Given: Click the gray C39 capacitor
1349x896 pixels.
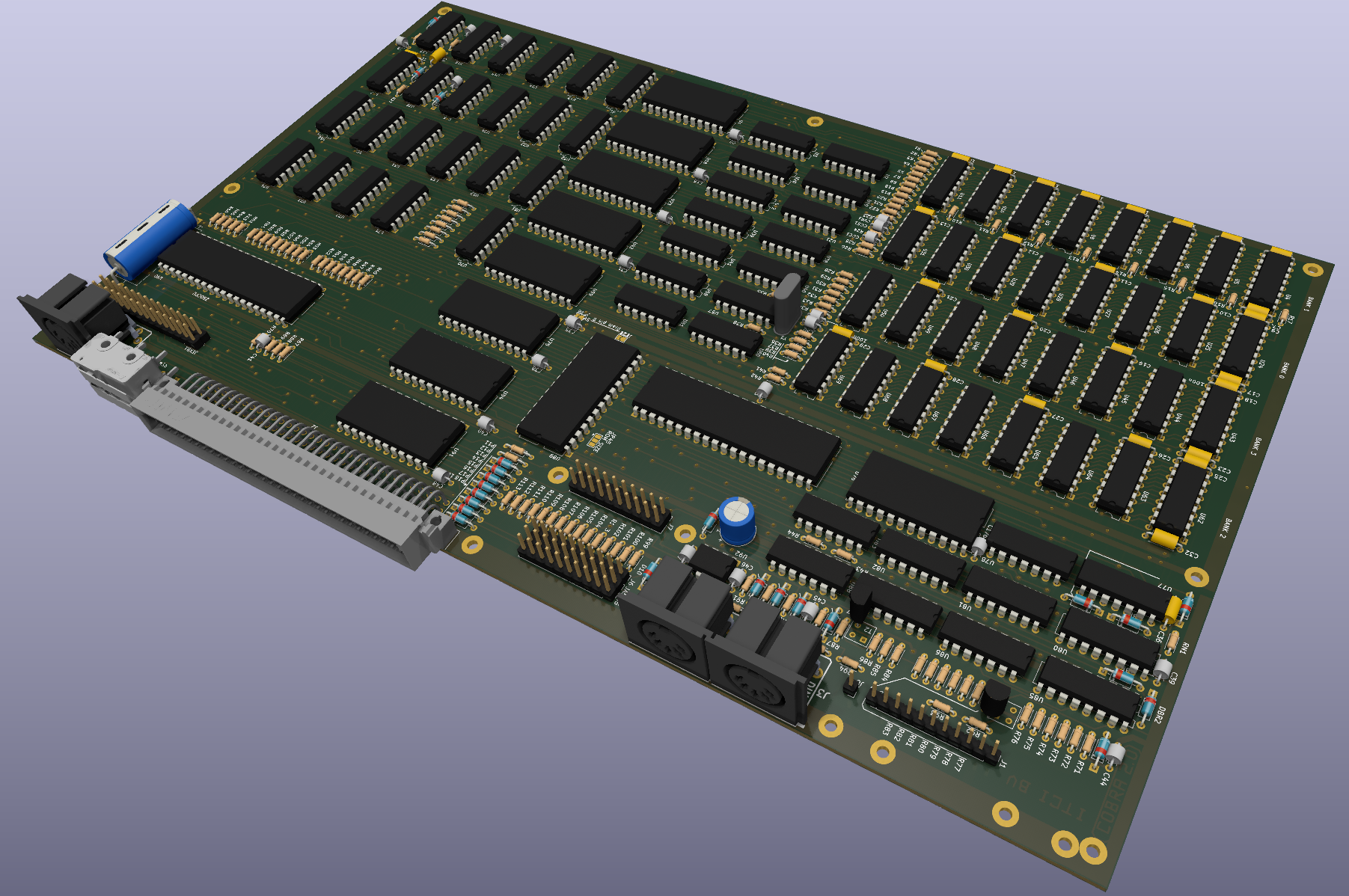Looking at the screenshot, I should click(1163, 668).
